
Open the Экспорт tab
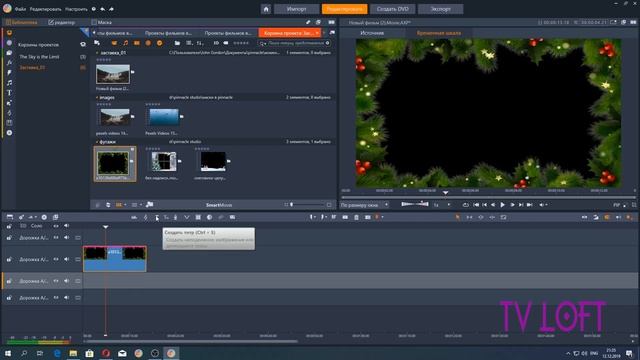(441, 9)
